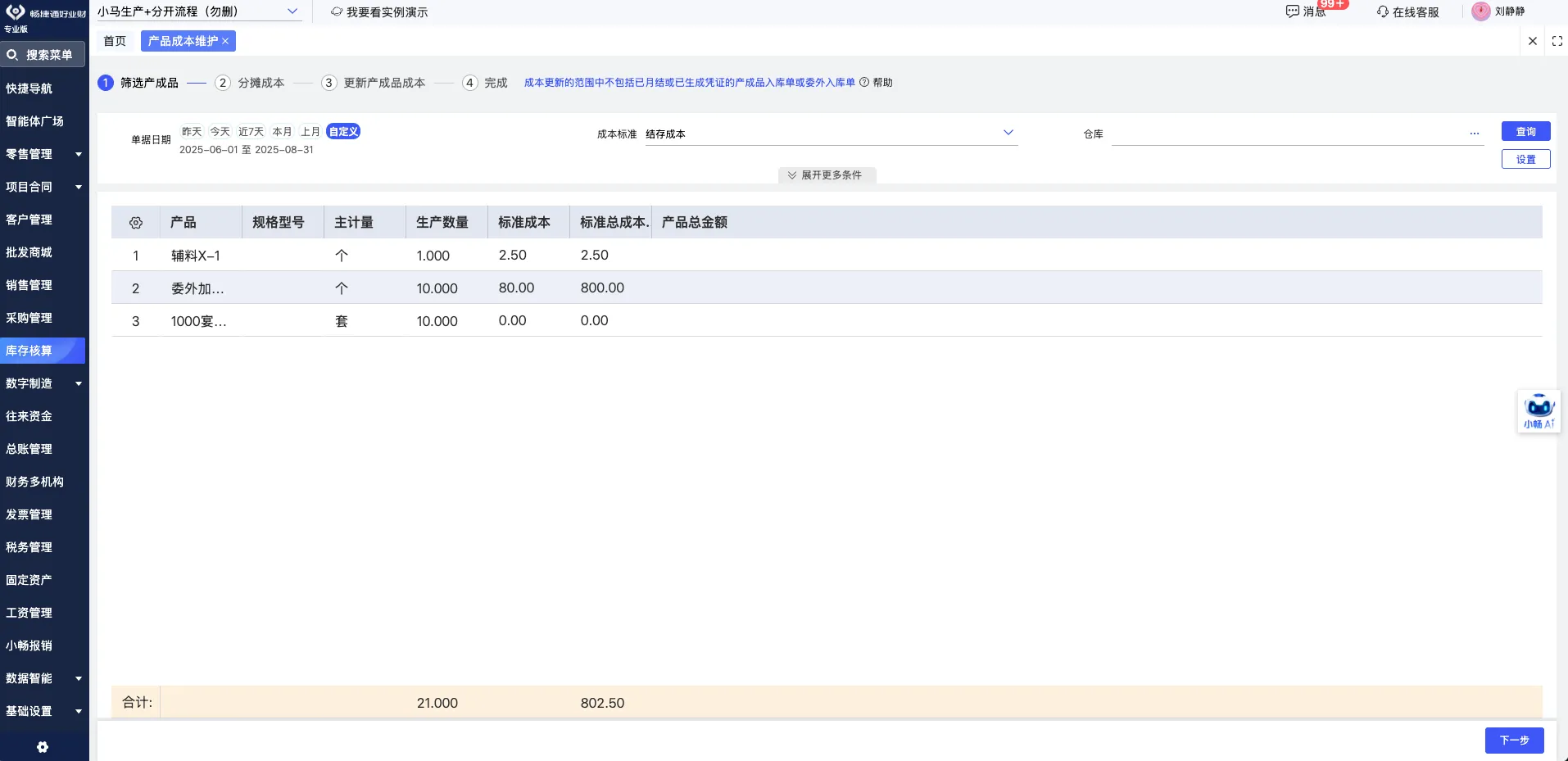This screenshot has height=761, width=1568.
Task: Click the close X at top right
Action: [1532, 41]
